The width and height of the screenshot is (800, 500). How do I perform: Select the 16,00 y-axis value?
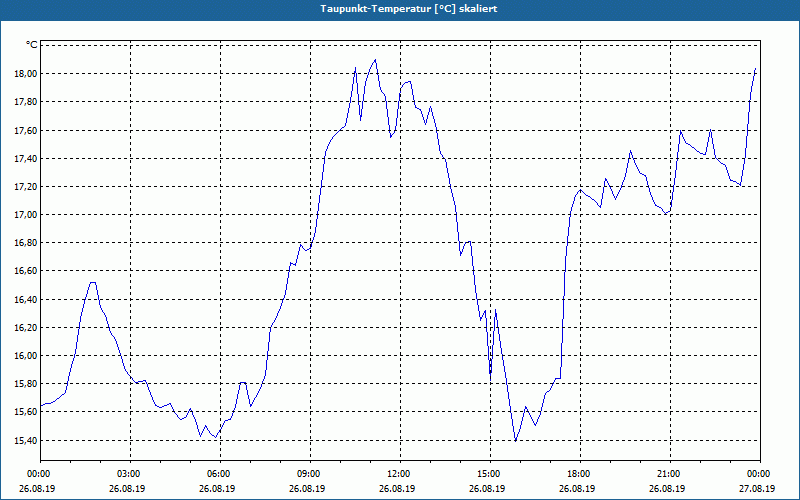click(27, 355)
